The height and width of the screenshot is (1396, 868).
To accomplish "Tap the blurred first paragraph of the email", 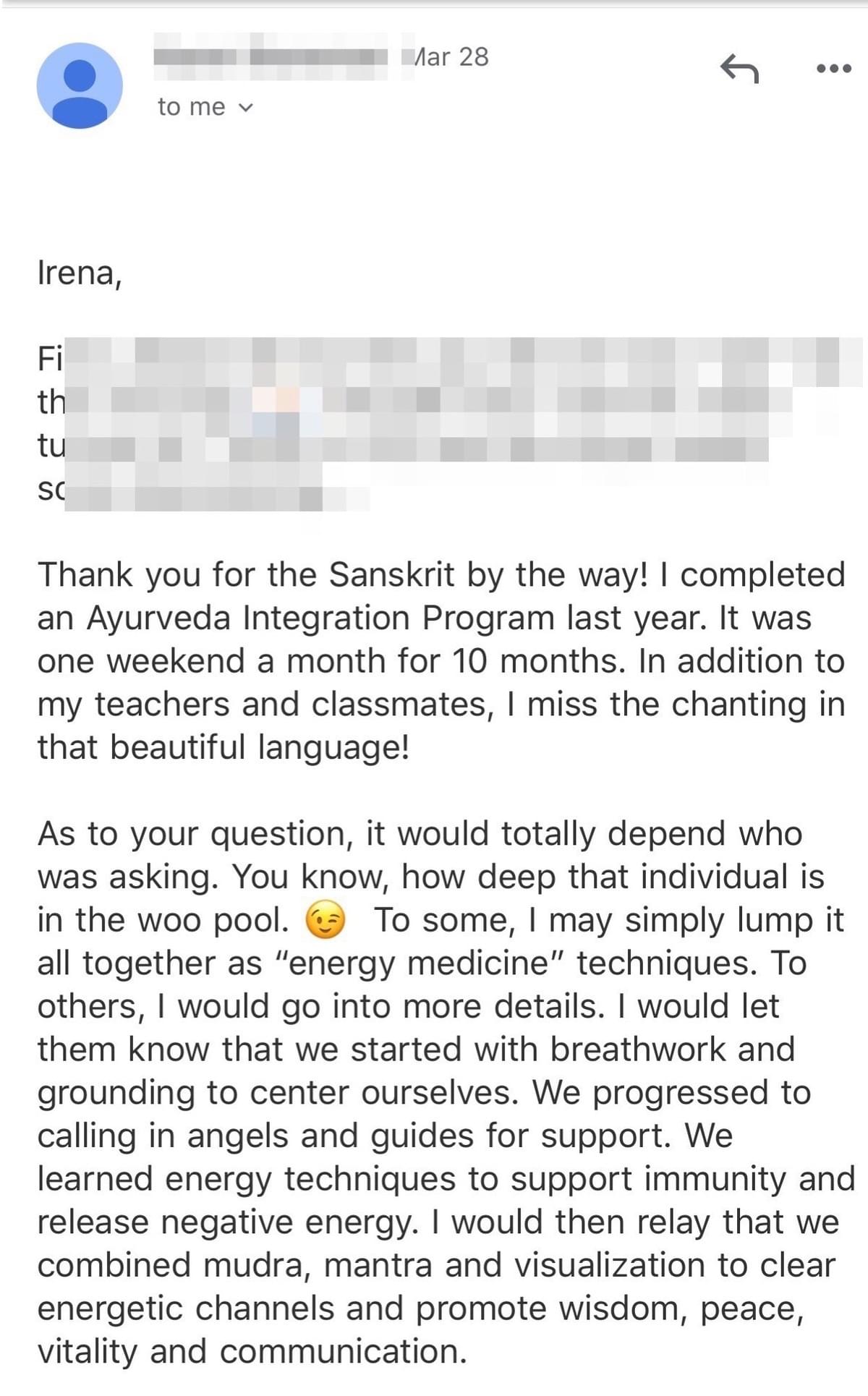I will (x=440, y=425).
